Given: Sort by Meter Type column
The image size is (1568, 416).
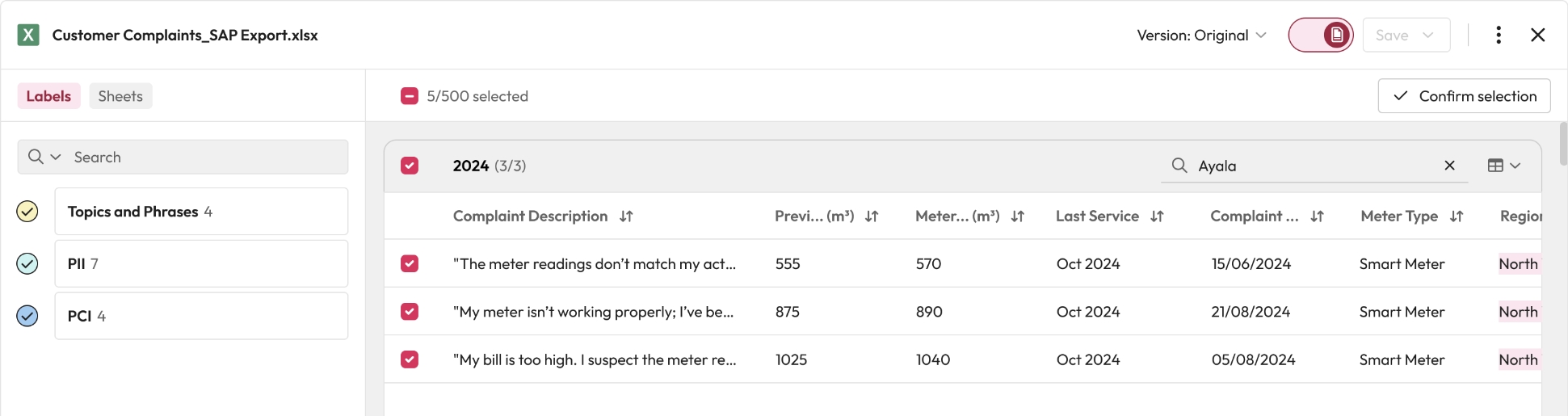Looking at the screenshot, I should tap(1457, 216).
